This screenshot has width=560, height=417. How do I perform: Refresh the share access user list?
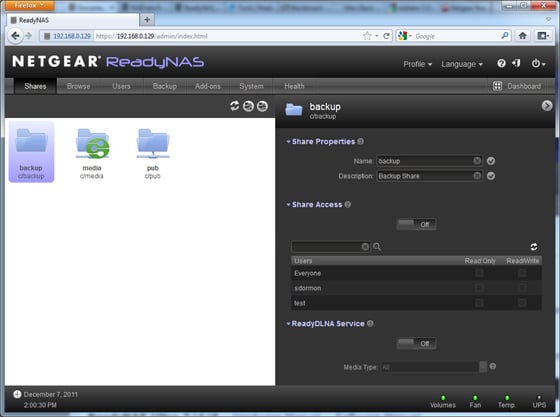534,247
